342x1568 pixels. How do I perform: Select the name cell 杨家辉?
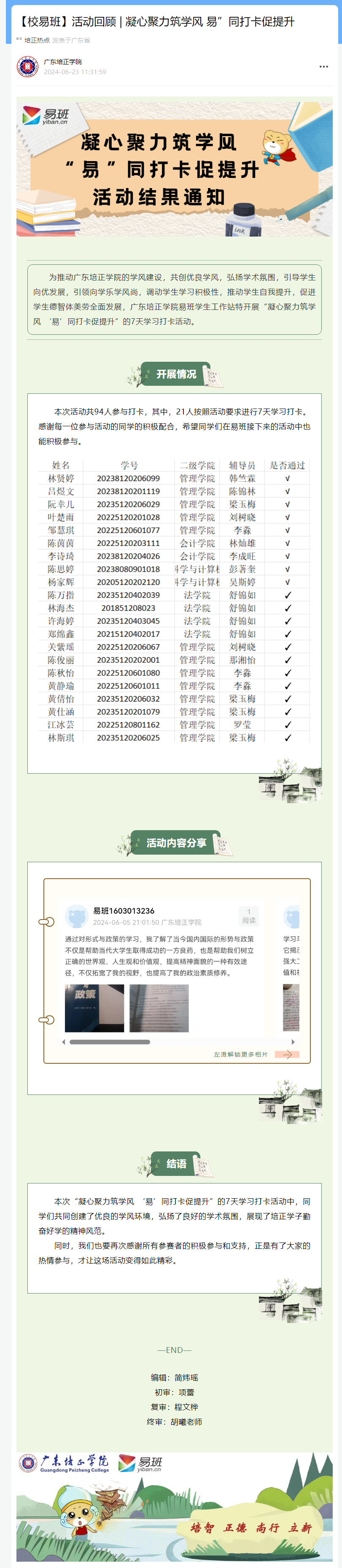point(61,582)
